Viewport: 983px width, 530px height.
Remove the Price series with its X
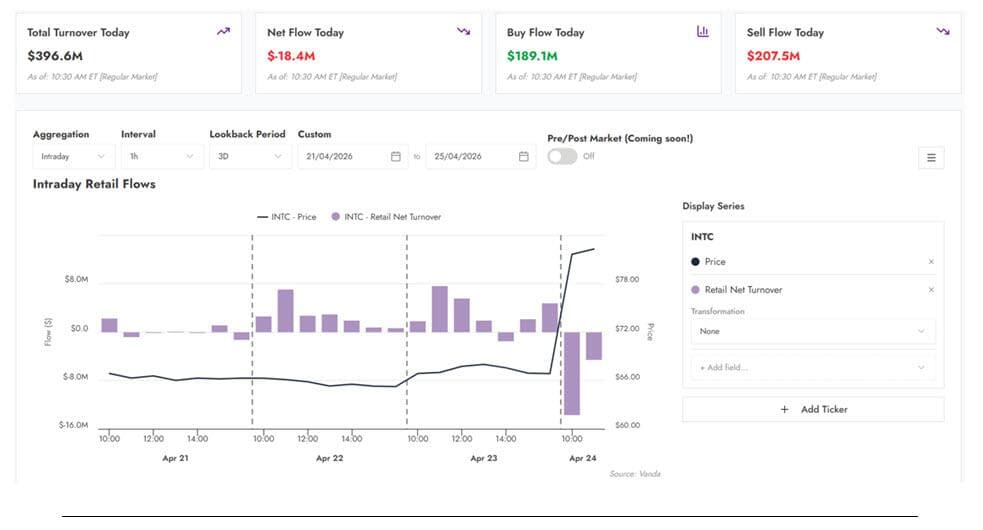tap(931, 262)
